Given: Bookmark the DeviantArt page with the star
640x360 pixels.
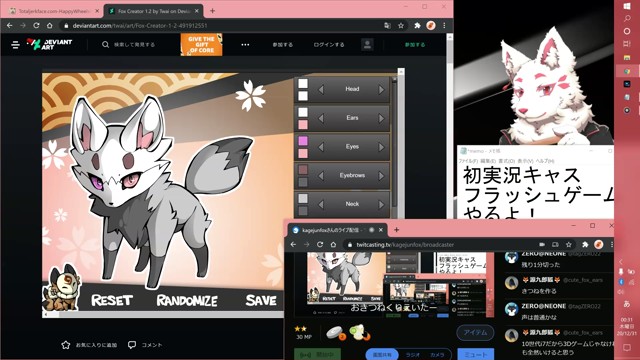Looking at the screenshot, I should tap(401, 25).
